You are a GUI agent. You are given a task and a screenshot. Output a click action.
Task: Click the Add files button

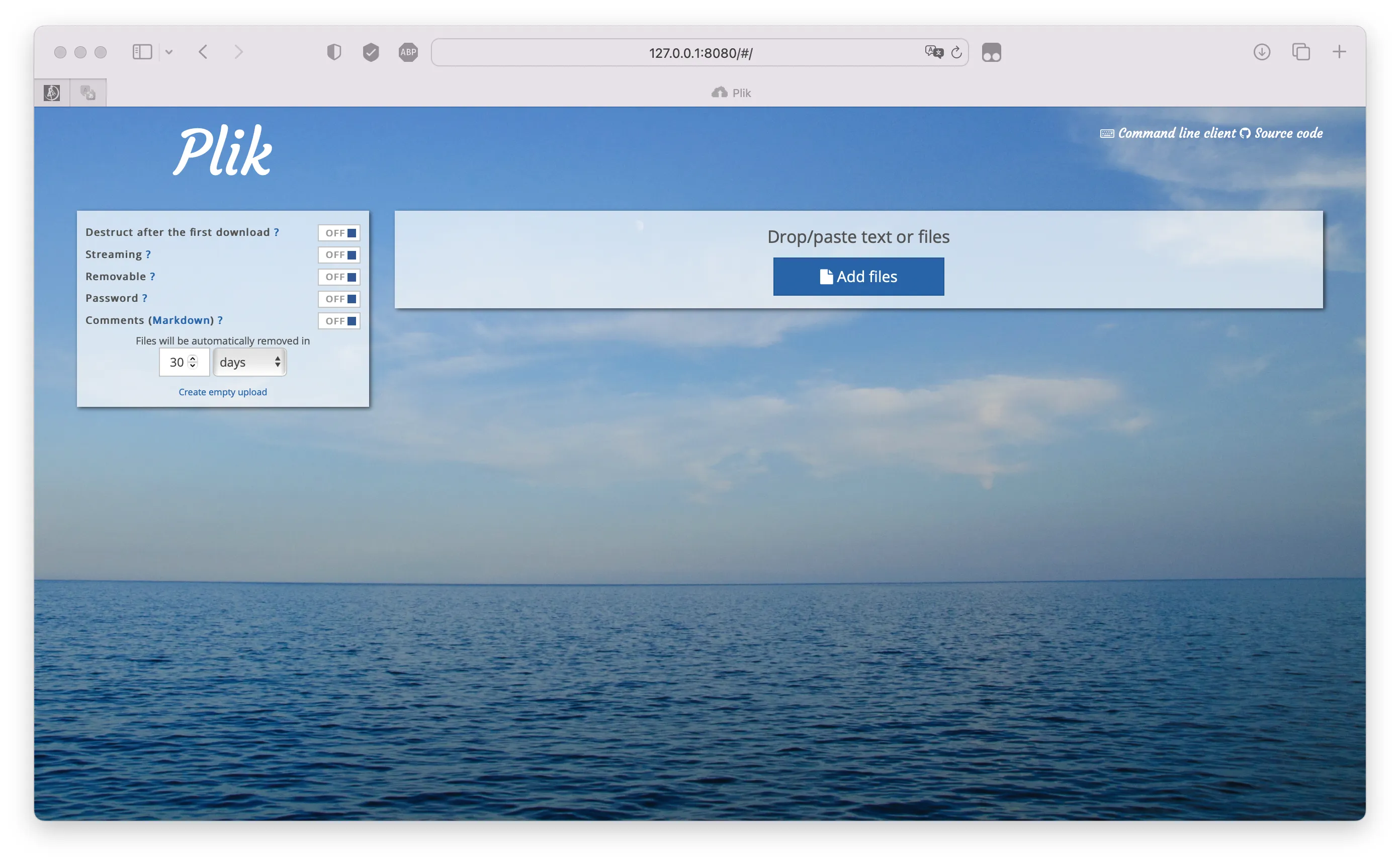[x=858, y=277]
